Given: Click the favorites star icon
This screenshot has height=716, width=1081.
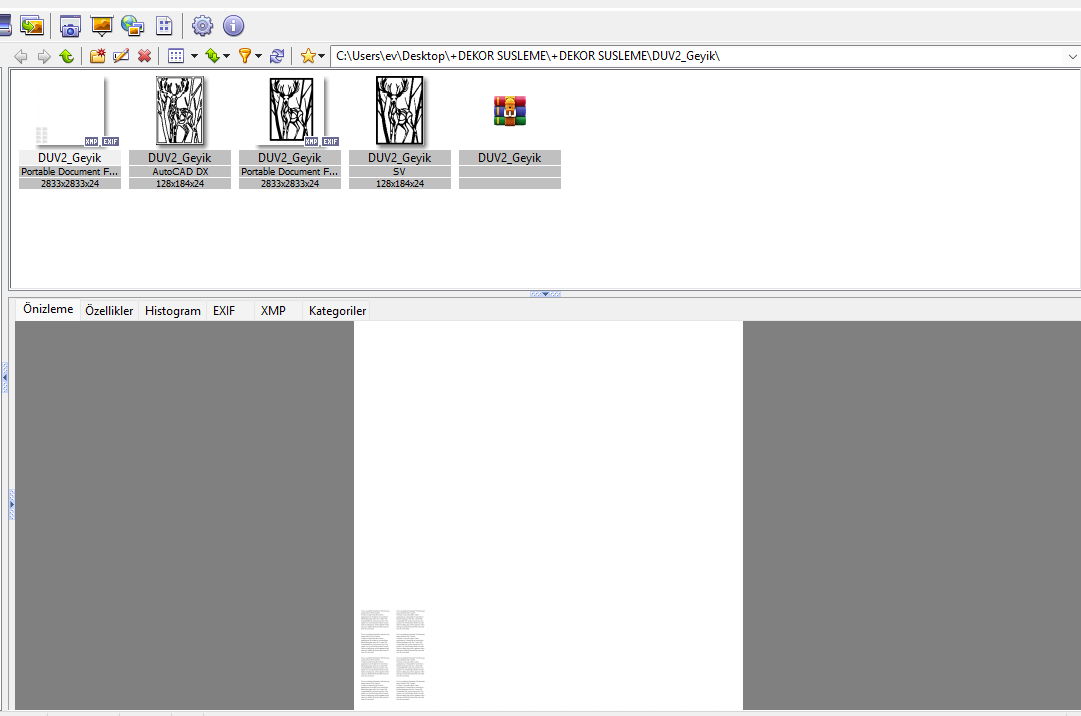Looking at the screenshot, I should click(x=308, y=56).
